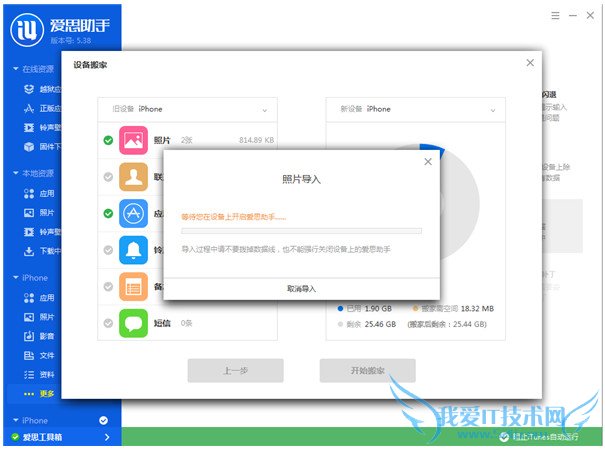Open 应用 under local resources sidebar
Viewport: 605px width, 449px height.
point(39,193)
